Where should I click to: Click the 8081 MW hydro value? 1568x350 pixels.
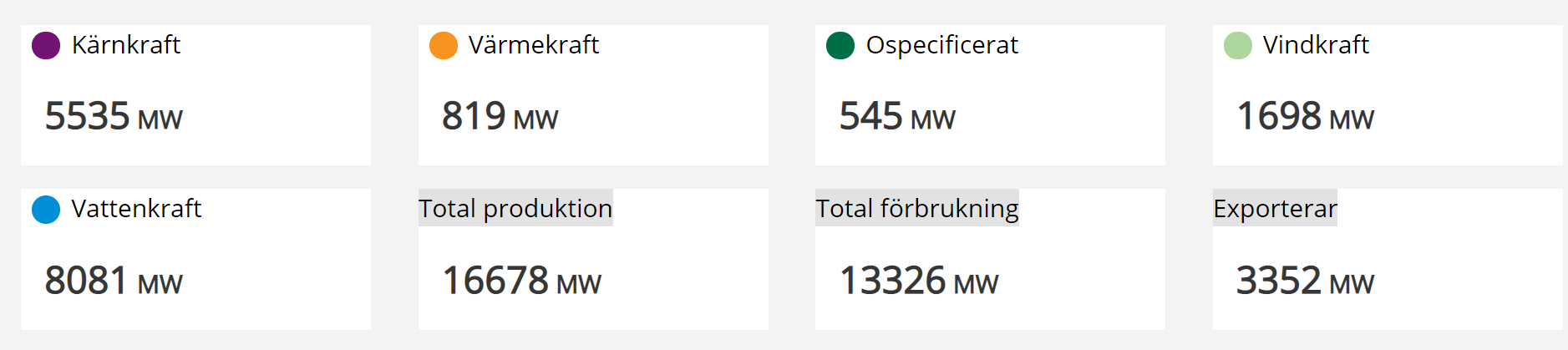click(114, 281)
